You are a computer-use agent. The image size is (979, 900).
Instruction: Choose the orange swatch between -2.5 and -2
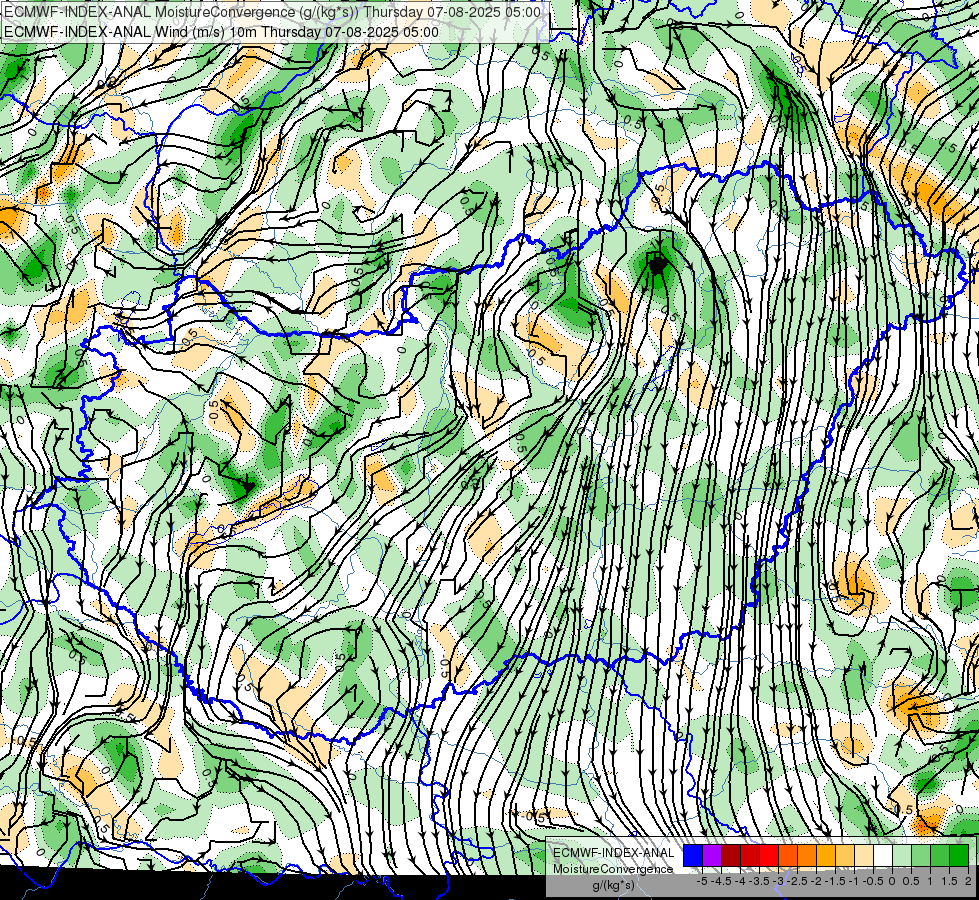pyautogui.click(x=807, y=856)
